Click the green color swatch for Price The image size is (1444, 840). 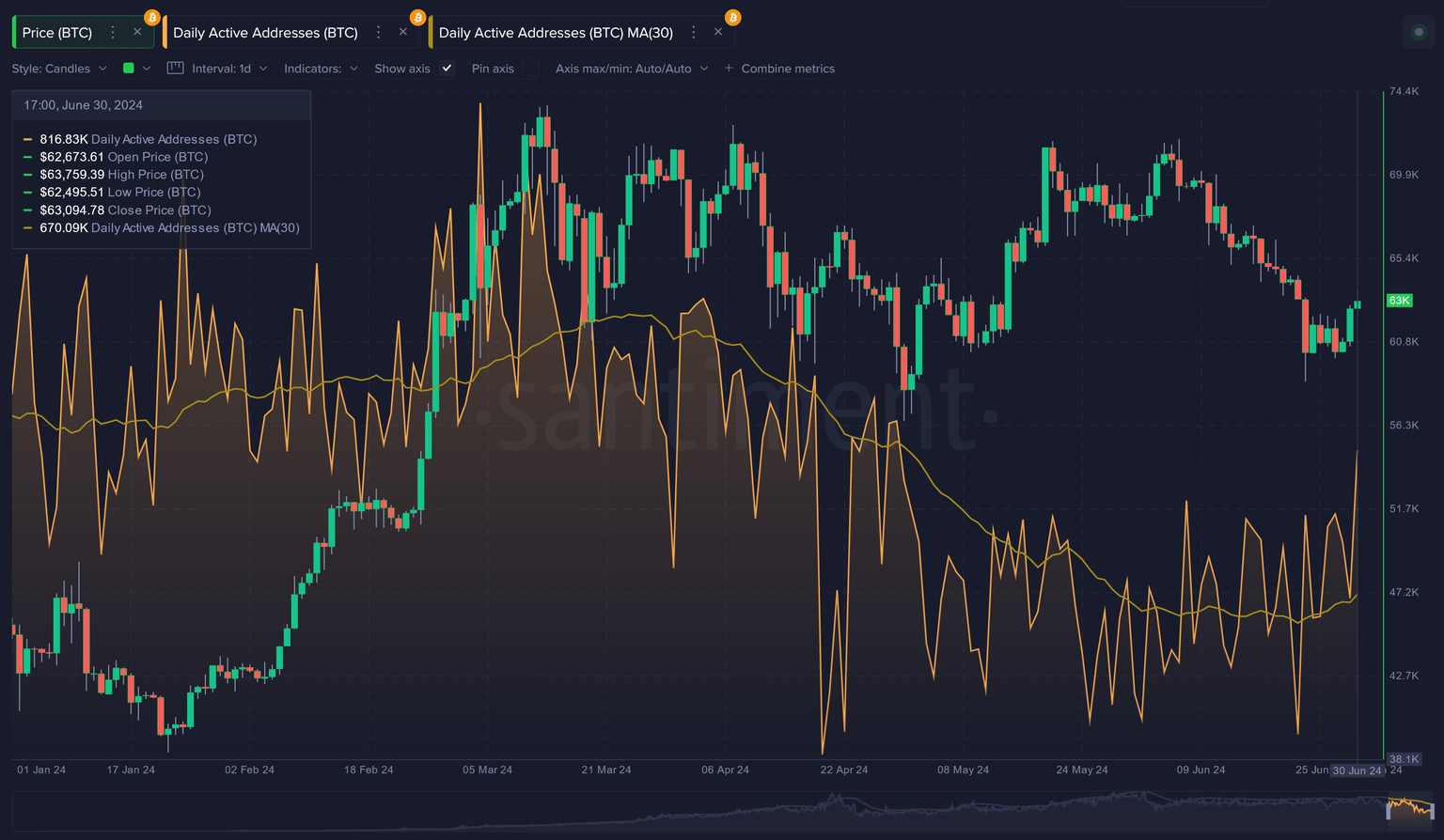pos(128,68)
